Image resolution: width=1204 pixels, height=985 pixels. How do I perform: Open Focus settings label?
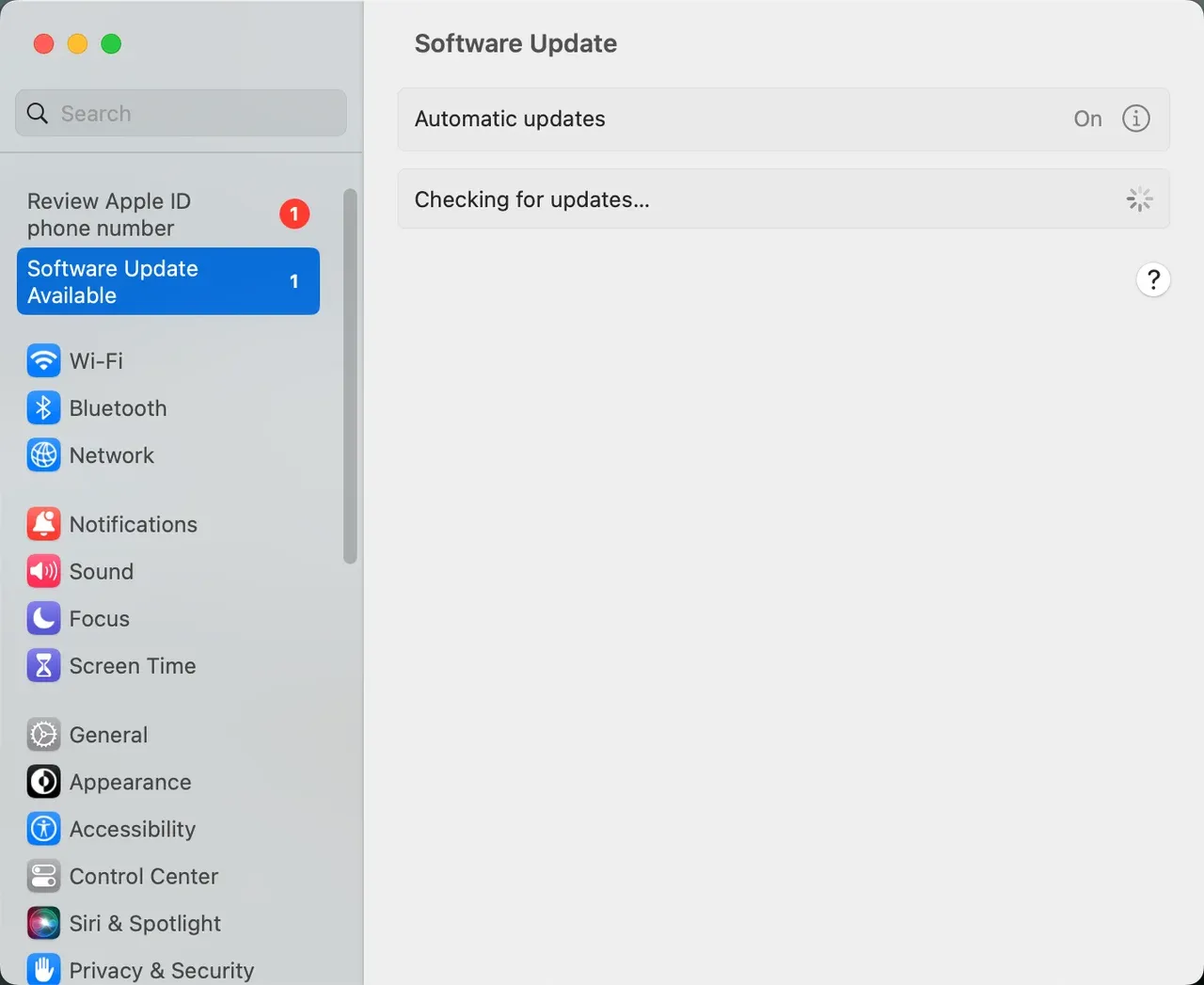click(x=99, y=618)
